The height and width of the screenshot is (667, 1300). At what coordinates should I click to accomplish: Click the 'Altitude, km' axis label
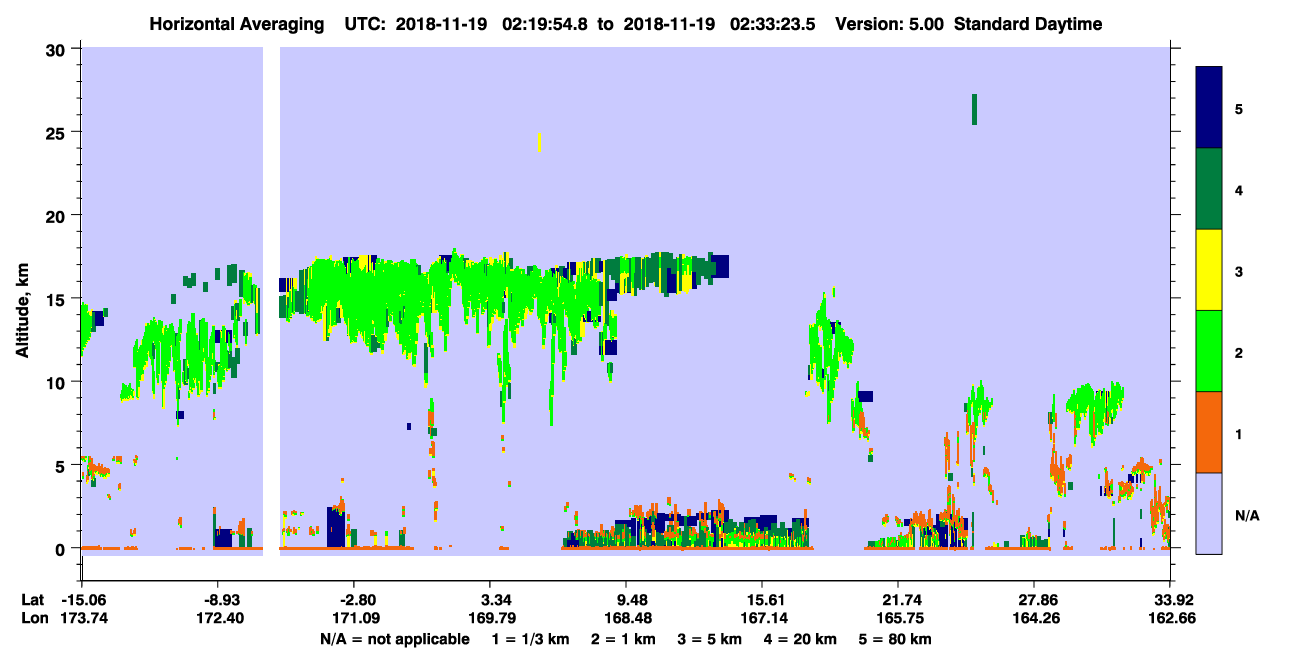coord(21,312)
